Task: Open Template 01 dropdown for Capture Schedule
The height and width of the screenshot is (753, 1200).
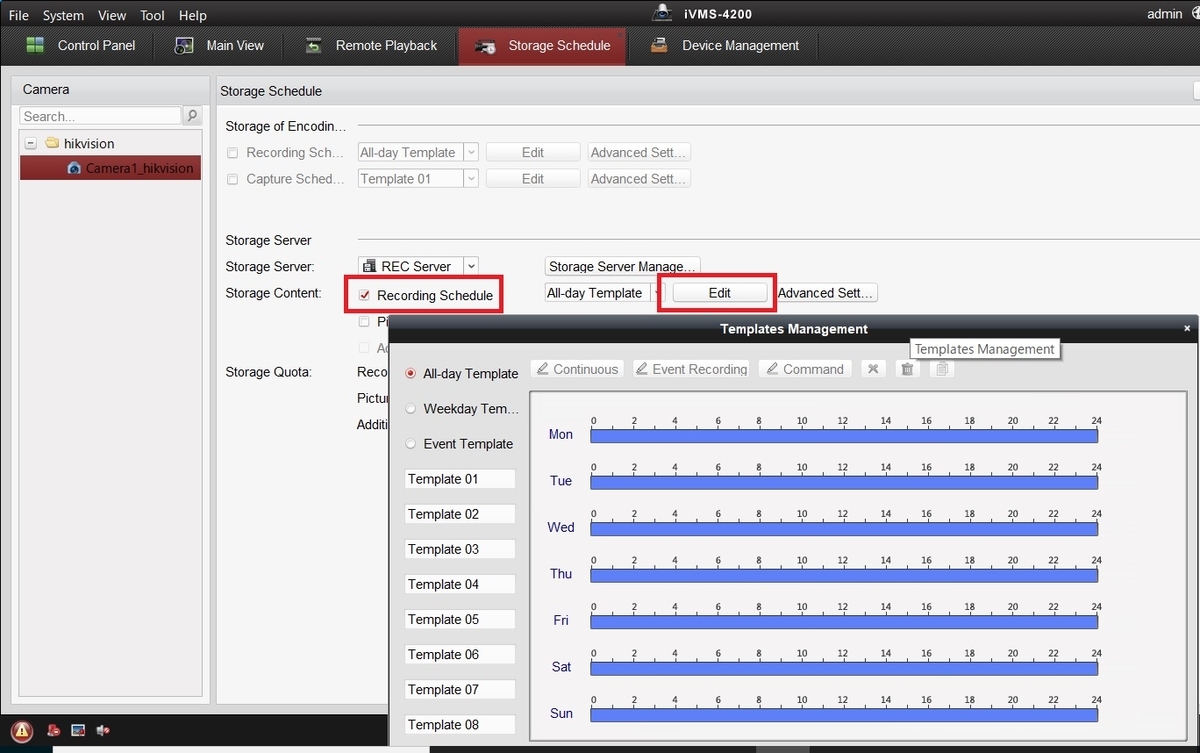Action: coord(470,179)
